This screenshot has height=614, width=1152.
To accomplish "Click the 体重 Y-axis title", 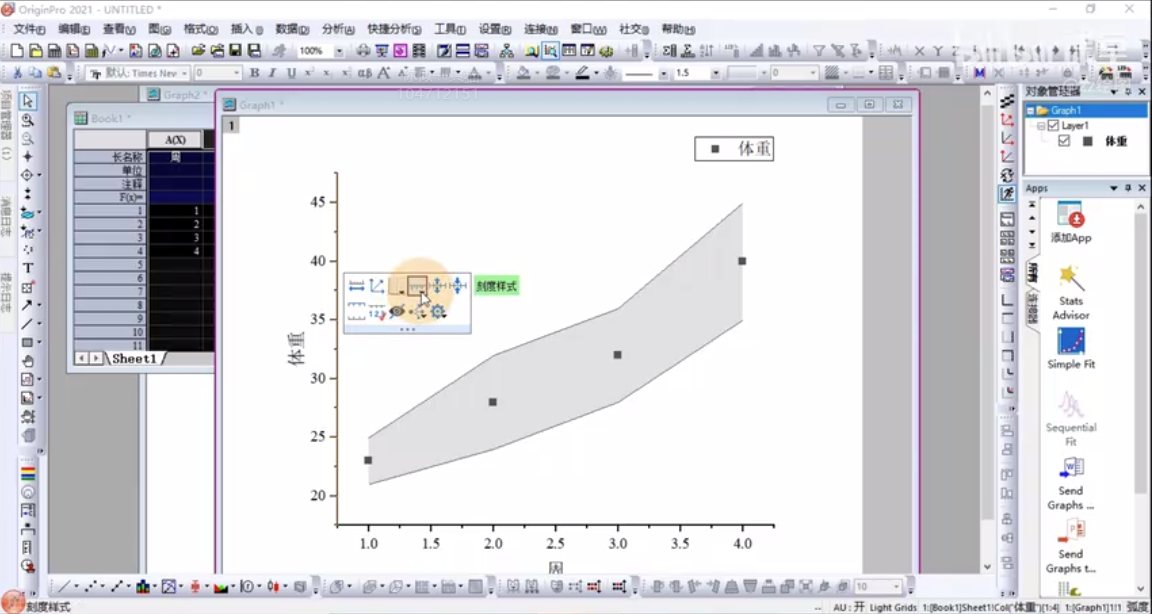I will point(297,349).
